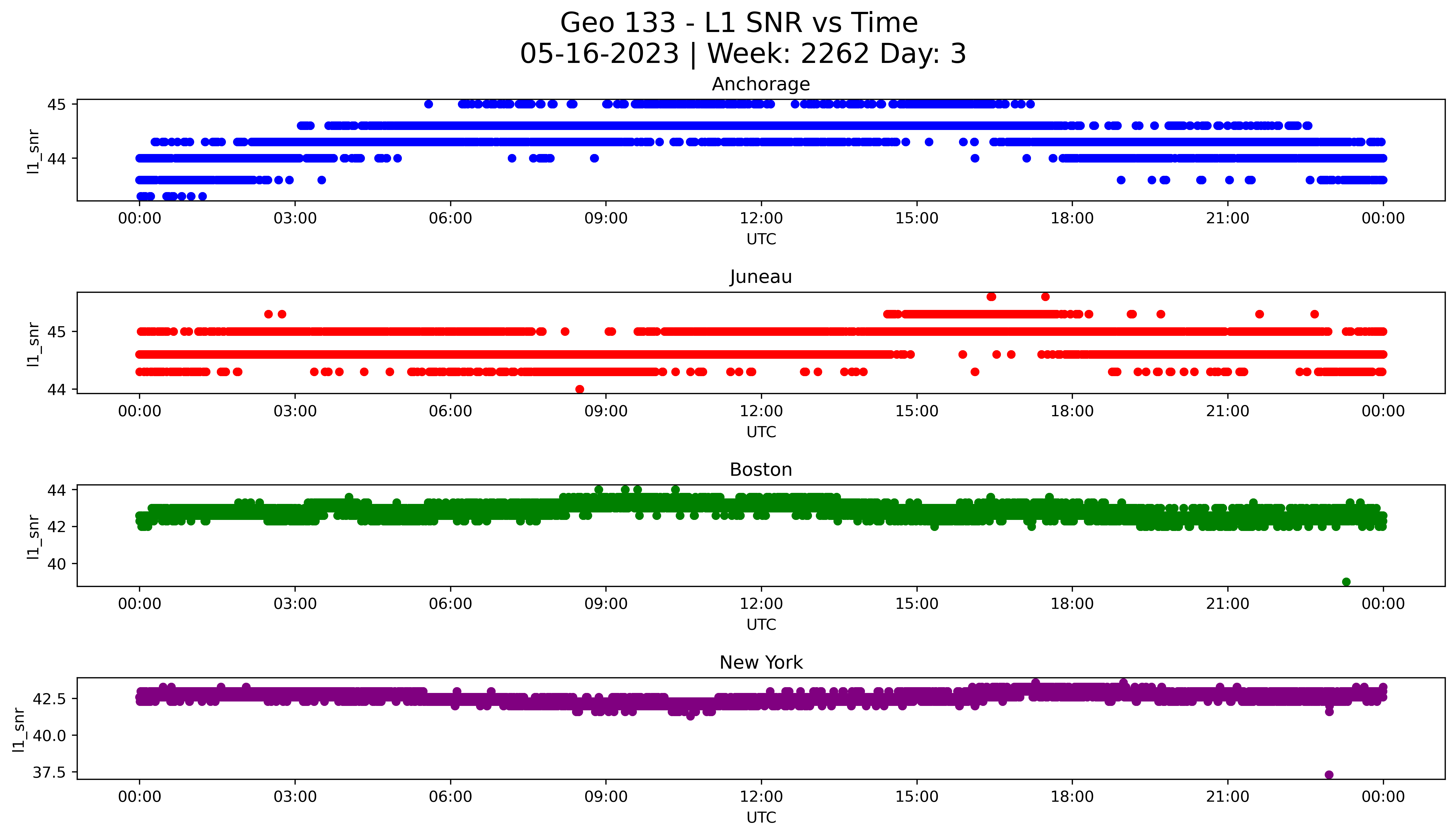Click the subtitle '05-16-2023 | Week: 2262 Day: 3'
1456x837 pixels.
743,54
